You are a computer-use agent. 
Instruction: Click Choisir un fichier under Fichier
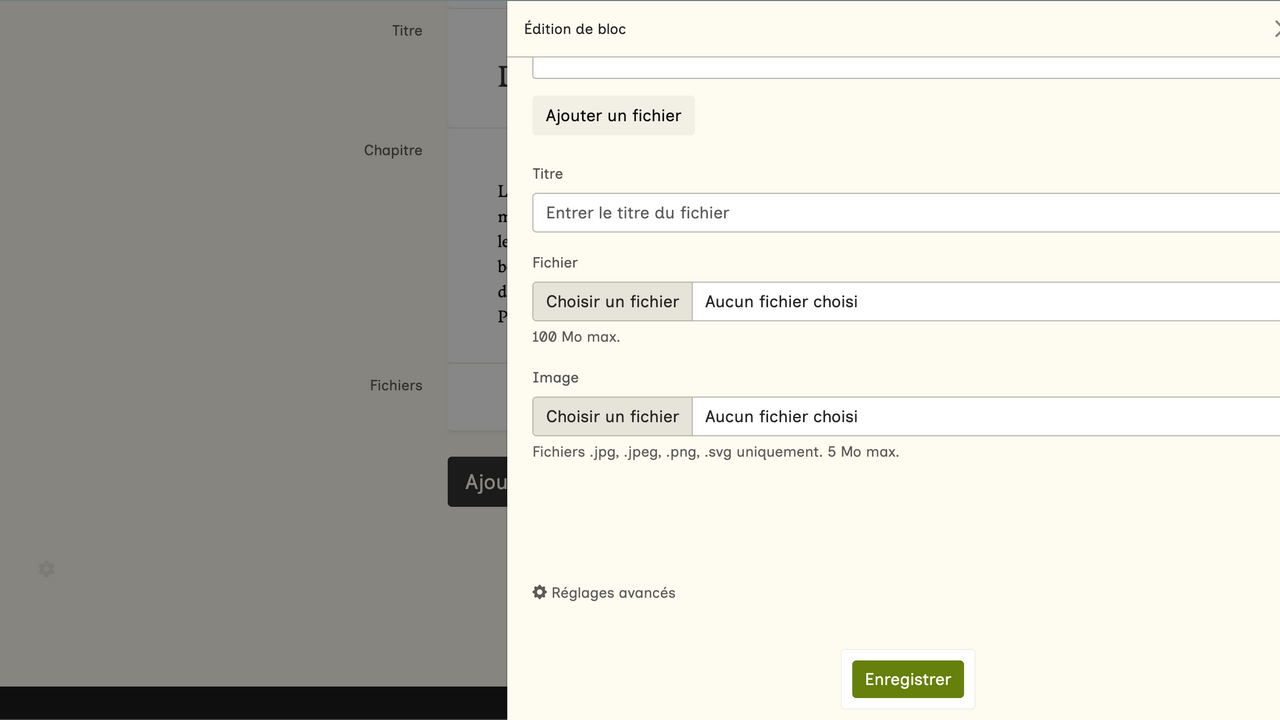pyautogui.click(x=612, y=301)
